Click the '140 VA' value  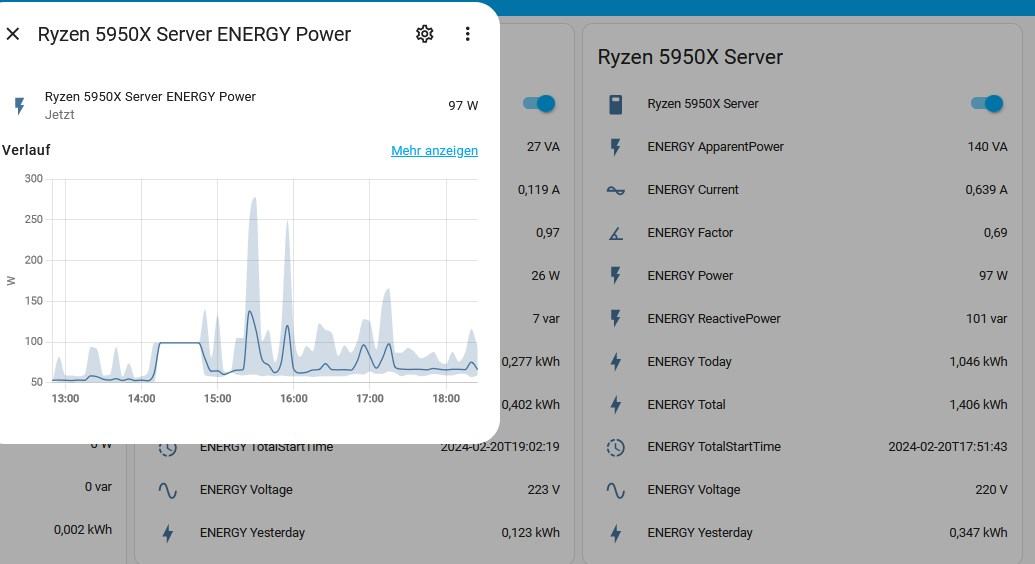(987, 147)
